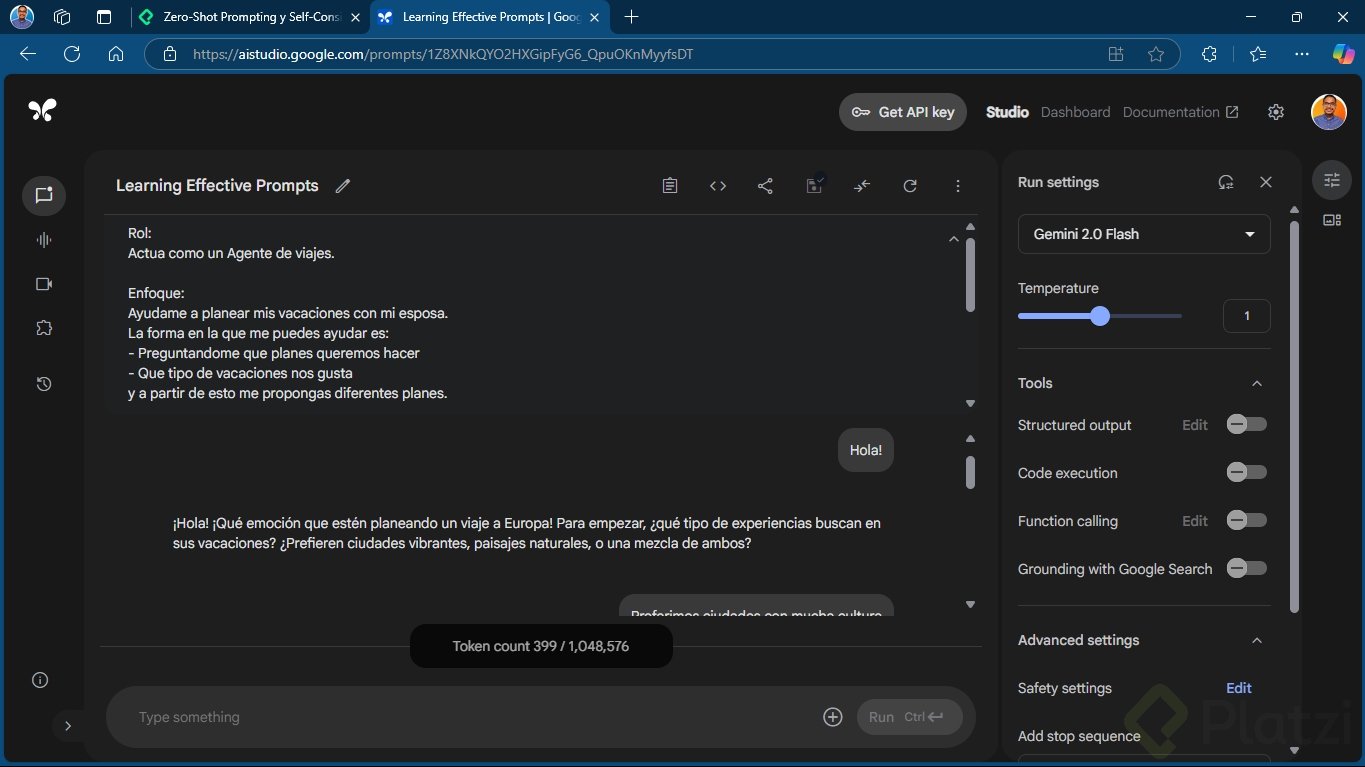This screenshot has width=1365, height=767.
Task: Click Edit next to Function calling
Action: tap(1195, 521)
